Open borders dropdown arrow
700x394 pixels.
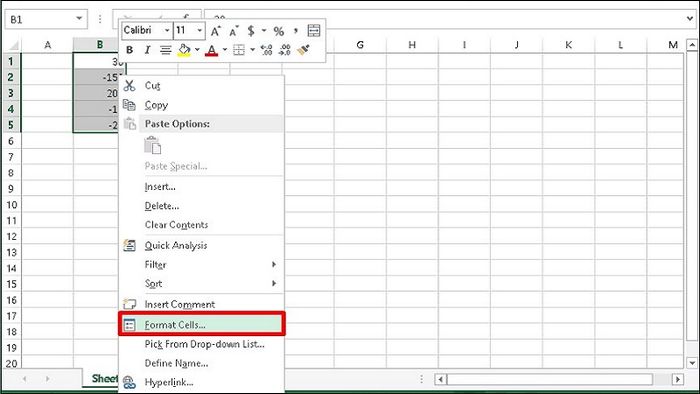[x=252, y=50]
